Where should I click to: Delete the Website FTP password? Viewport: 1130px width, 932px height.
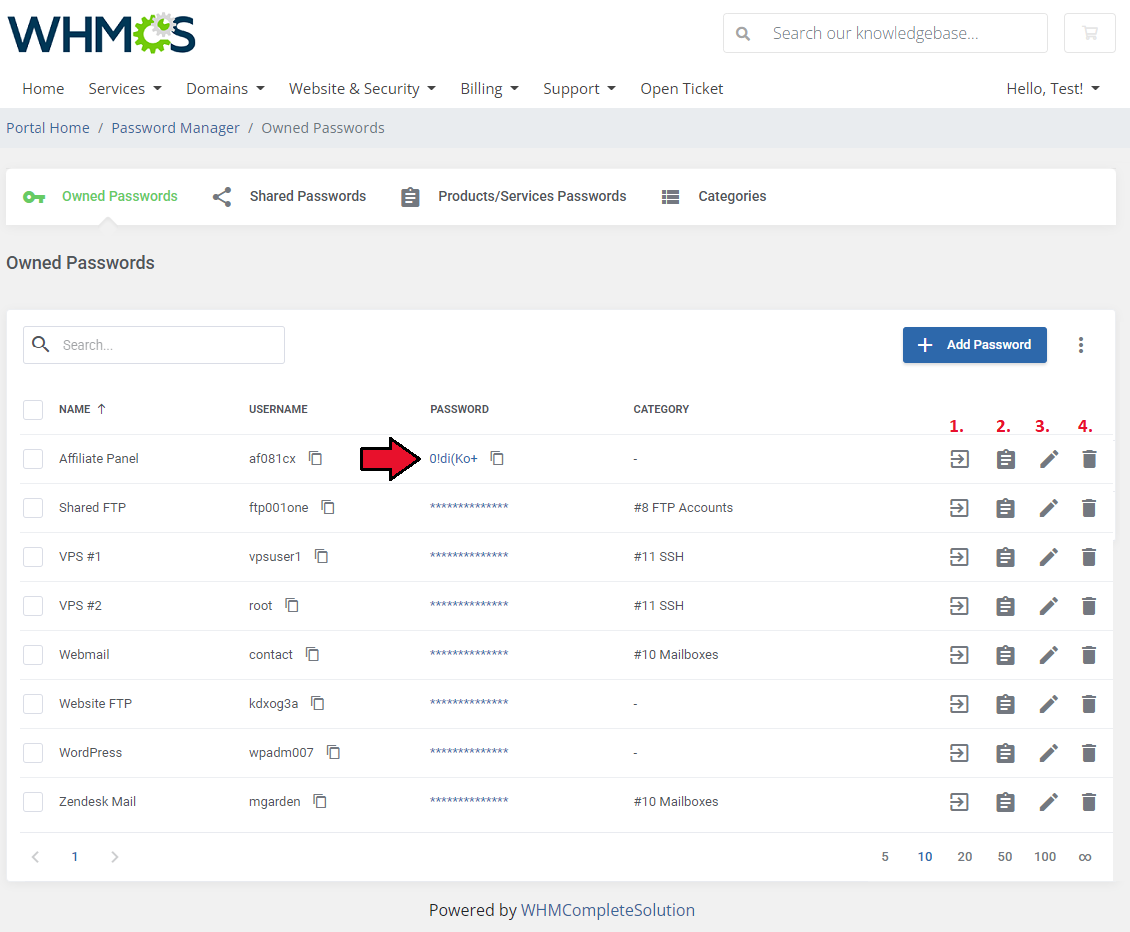point(1089,704)
